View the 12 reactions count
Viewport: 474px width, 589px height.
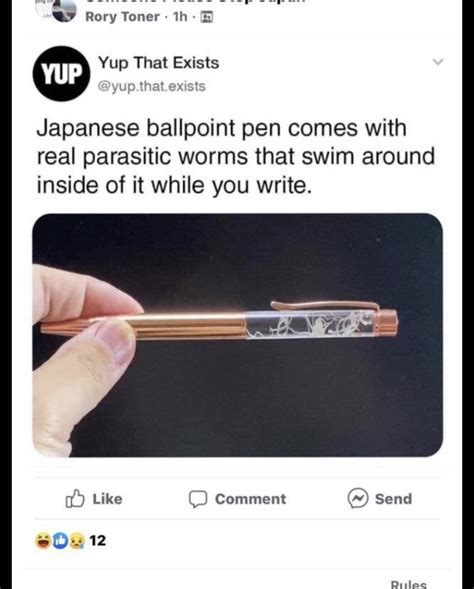tap(98, 541)
